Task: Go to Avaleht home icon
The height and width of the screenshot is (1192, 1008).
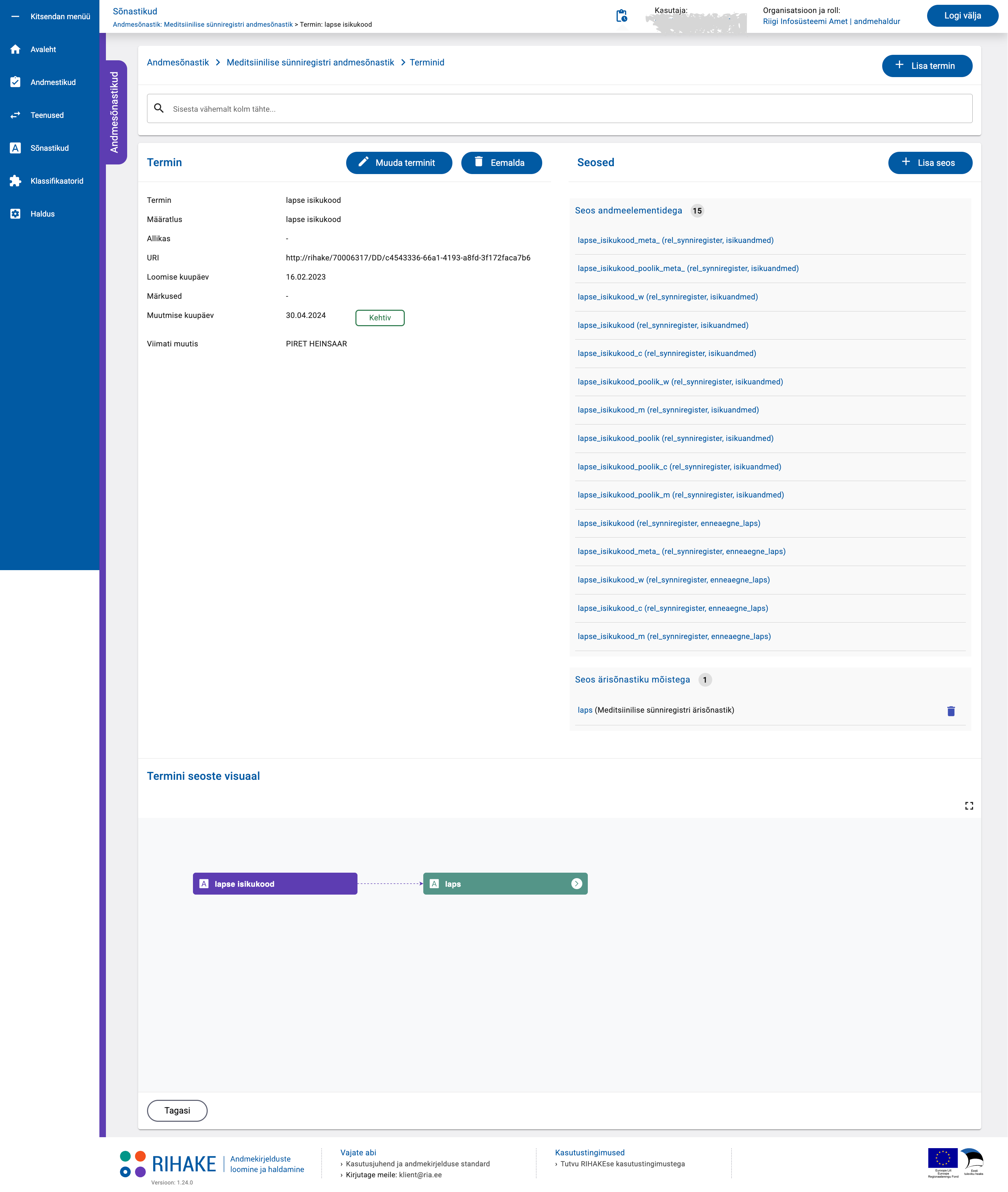Action: coord(15,50)
